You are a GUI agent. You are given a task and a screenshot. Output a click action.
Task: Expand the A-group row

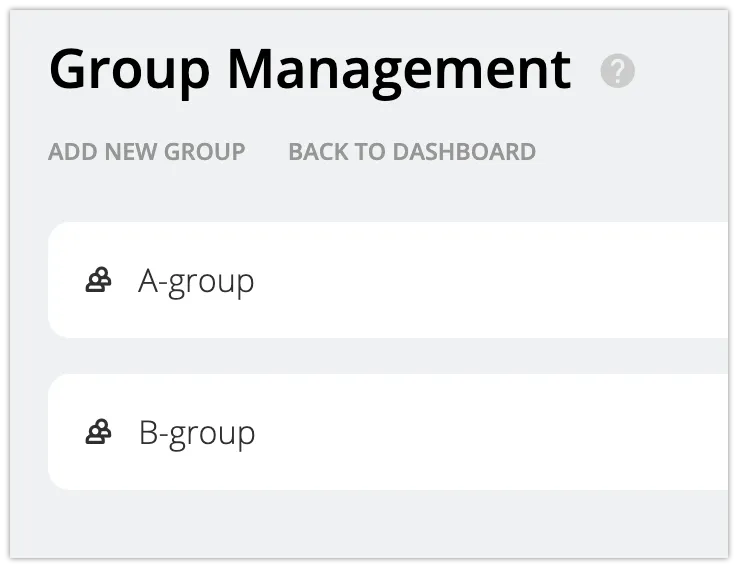[400, 281]
